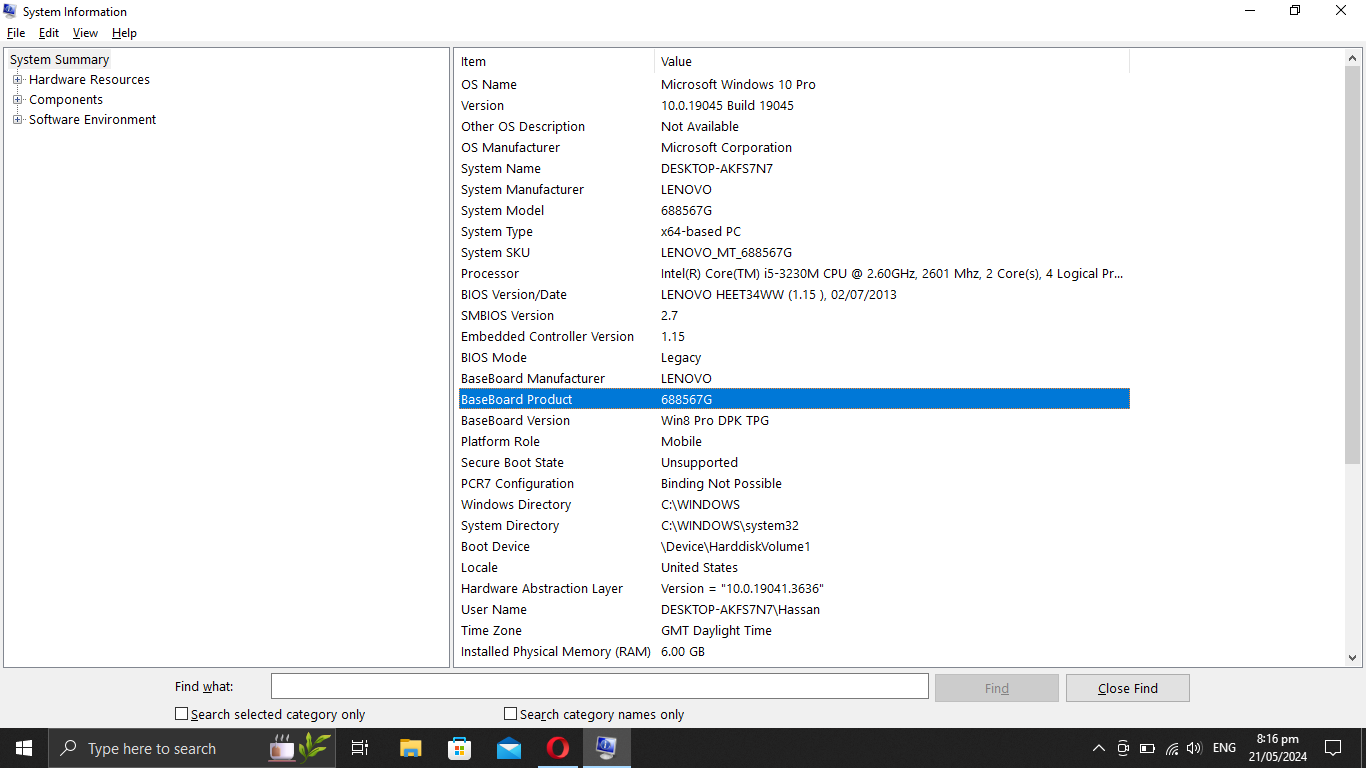Open the File menu
The width and height of the screenshot is (1366, 768).
(16, 33)
